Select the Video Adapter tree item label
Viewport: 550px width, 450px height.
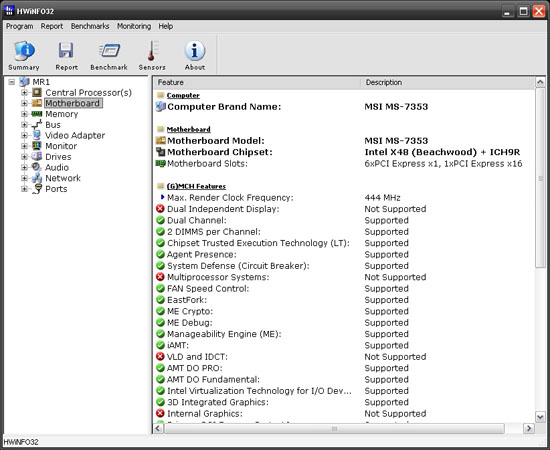coord(75,135)
